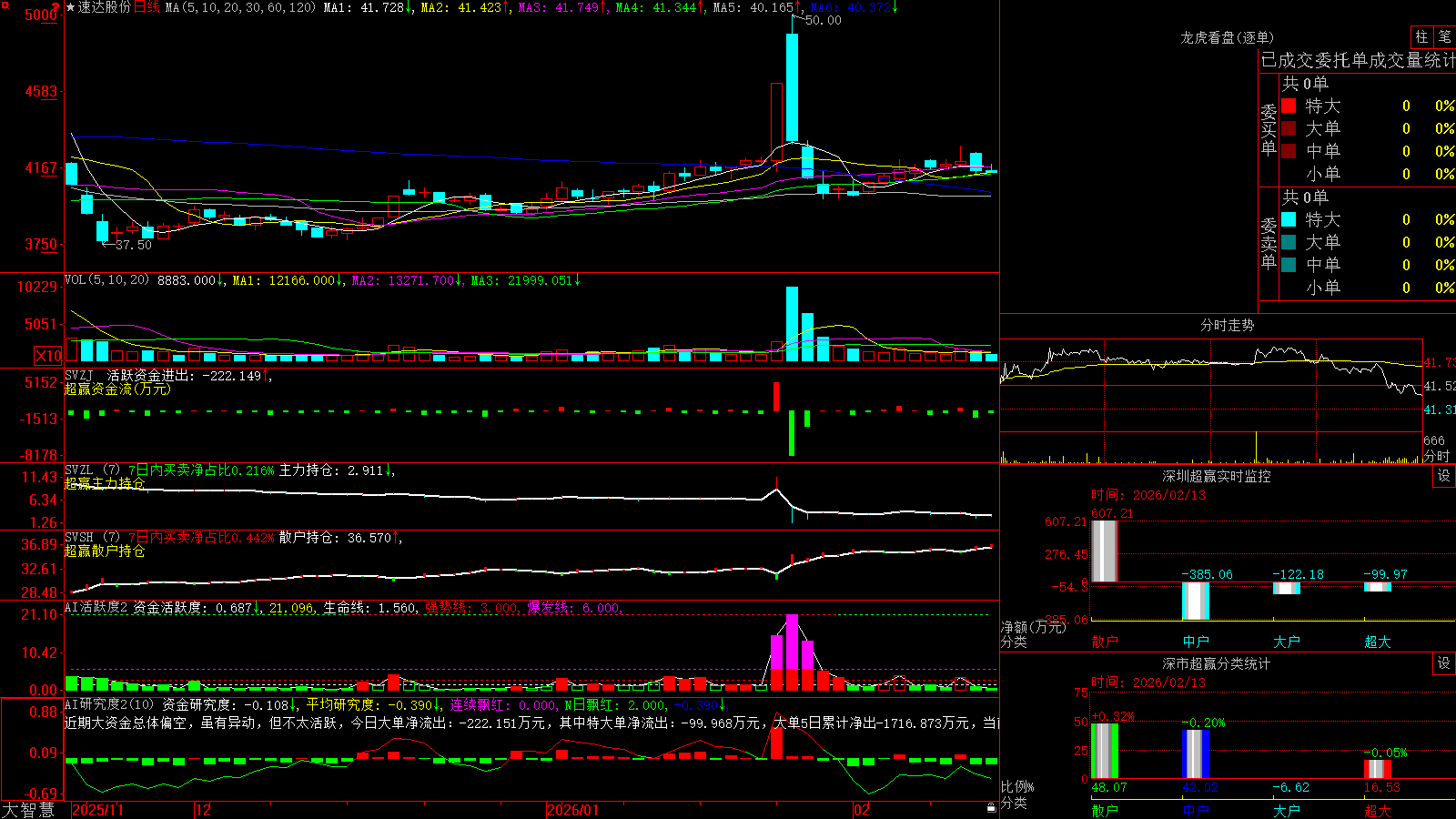Click the X10 volume scale box
1456x819 pixels.
(x=48, y=356)
